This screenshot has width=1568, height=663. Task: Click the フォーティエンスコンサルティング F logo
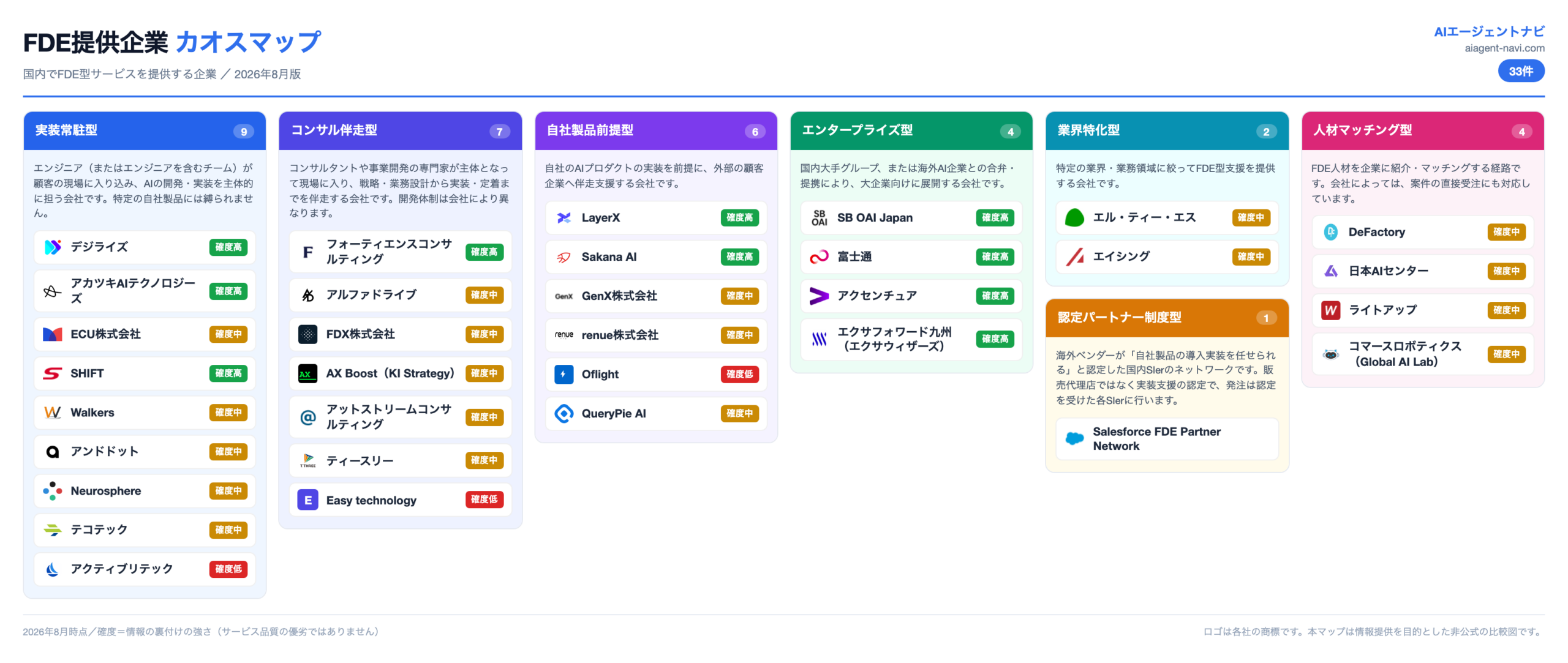pyautogui.click(x=308, y=252)
